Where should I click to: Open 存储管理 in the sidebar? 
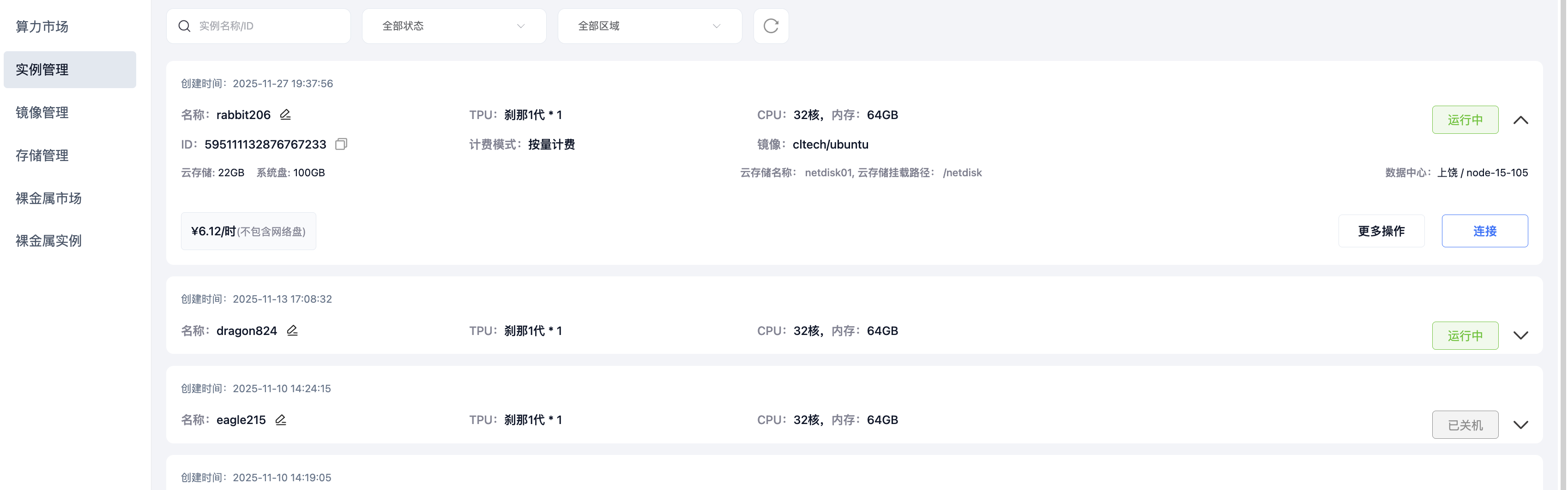(42, 155)
